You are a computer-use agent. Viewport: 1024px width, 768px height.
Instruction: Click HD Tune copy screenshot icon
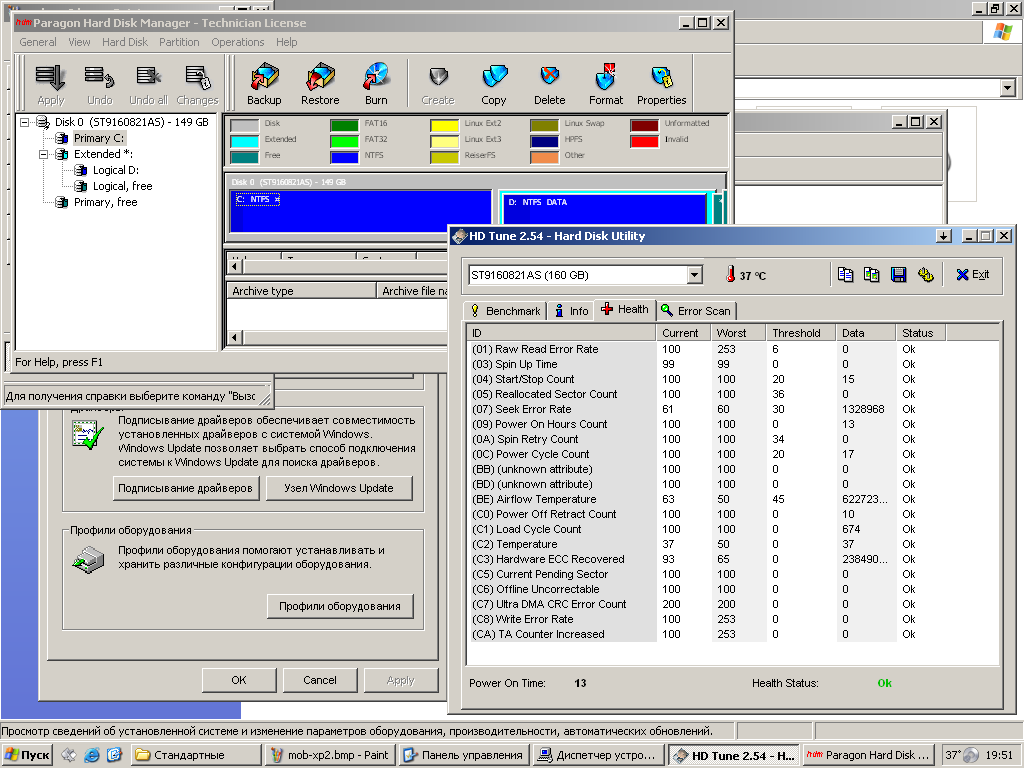coord(872,275)
